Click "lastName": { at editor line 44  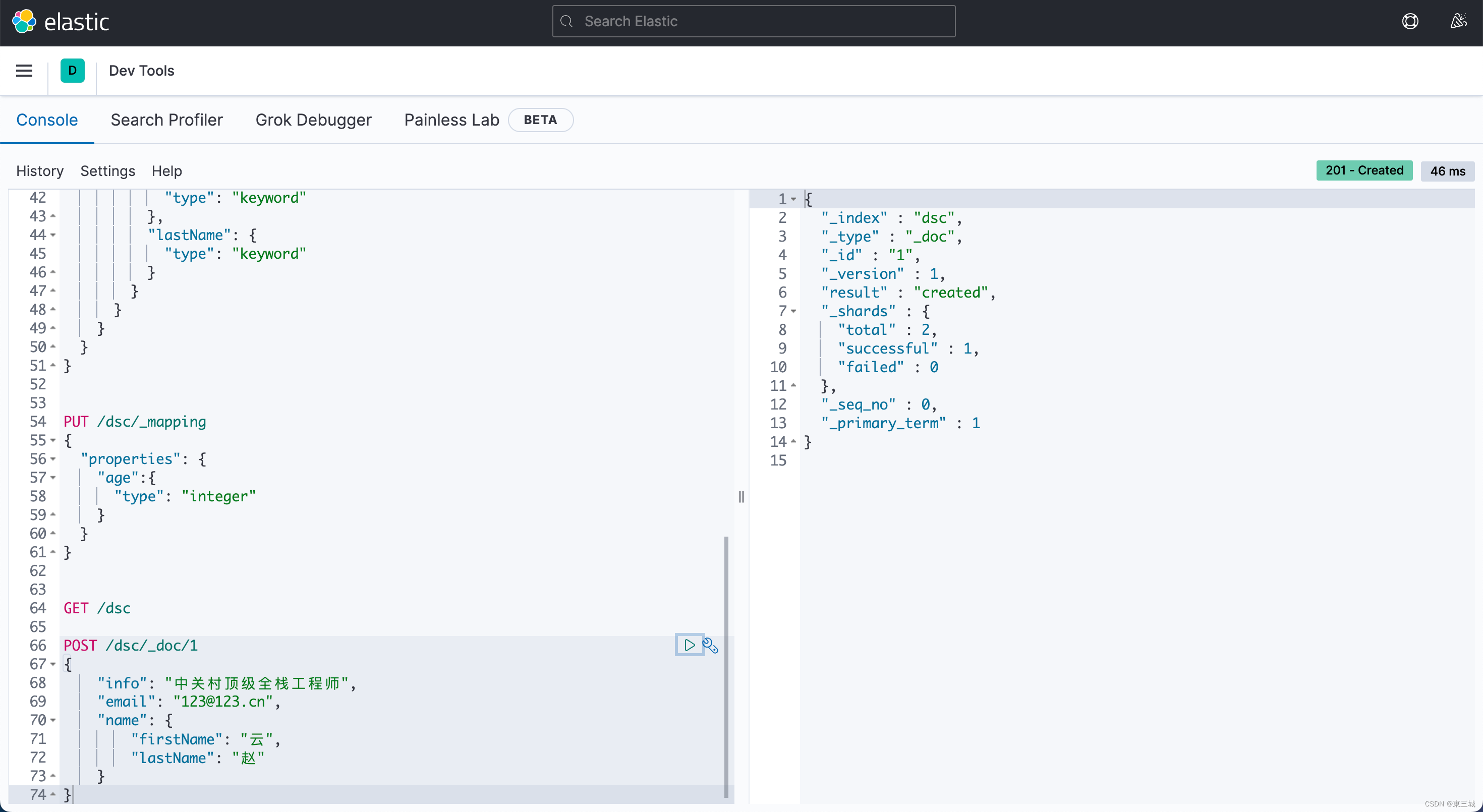click(x=202, y=235)
